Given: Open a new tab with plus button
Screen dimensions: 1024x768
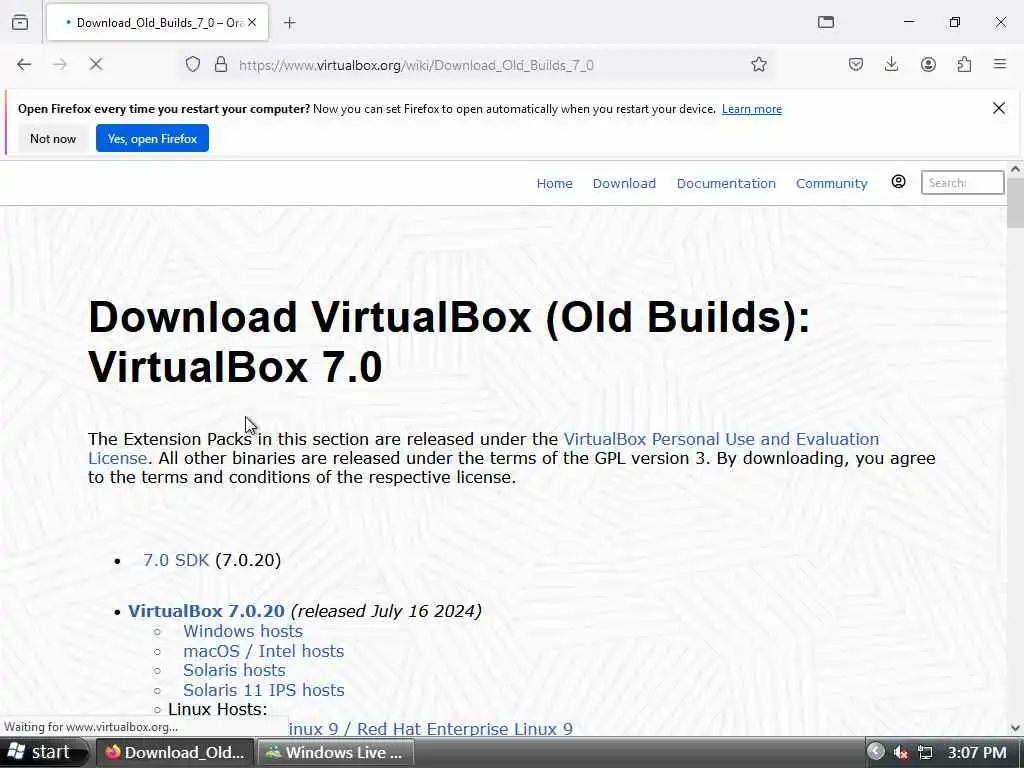Looking at the screenshot, I should pos(290,23).
